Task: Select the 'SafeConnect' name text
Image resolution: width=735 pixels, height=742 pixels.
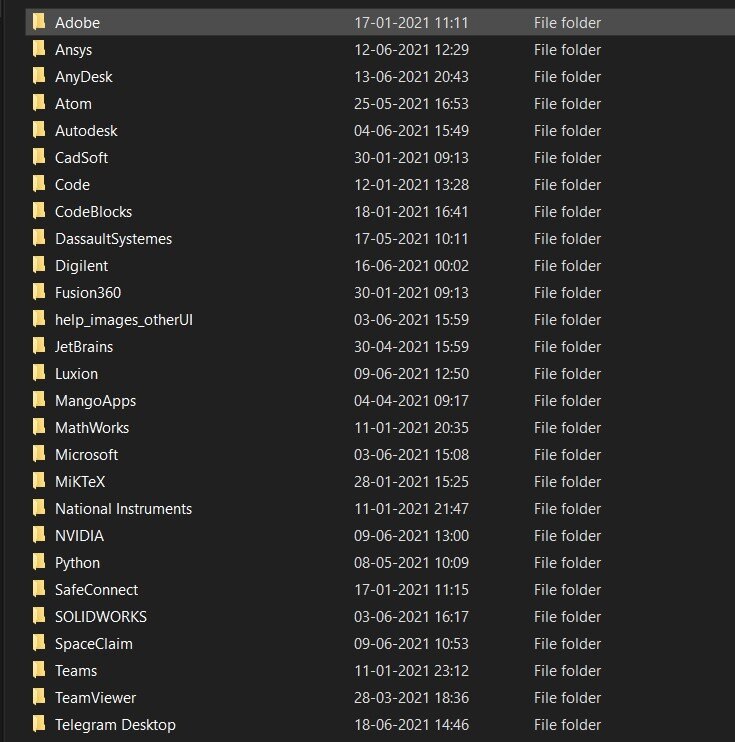Action: tap(97, 590)
